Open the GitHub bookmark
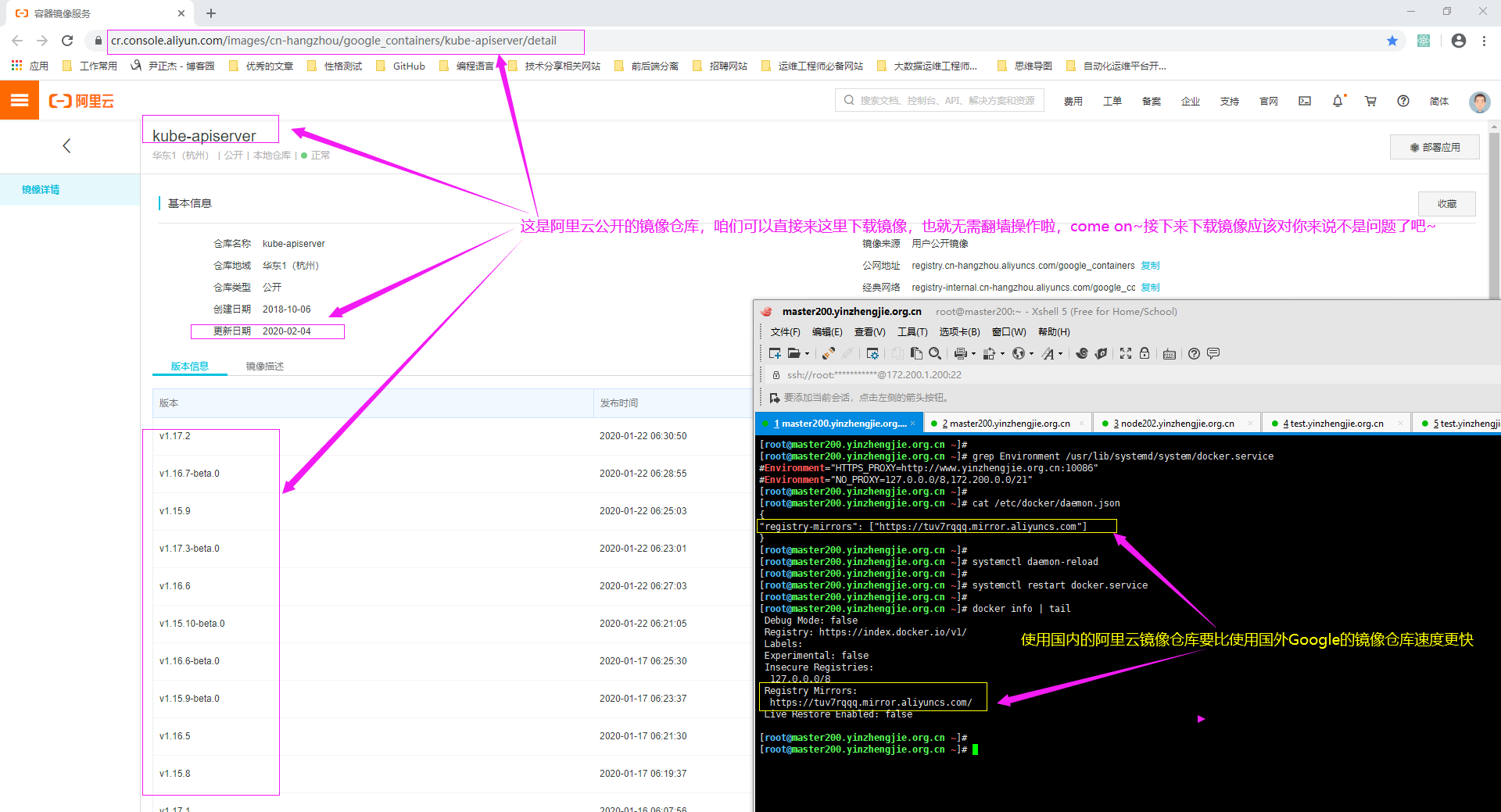 pyautogui.click(x=401, y=66)
